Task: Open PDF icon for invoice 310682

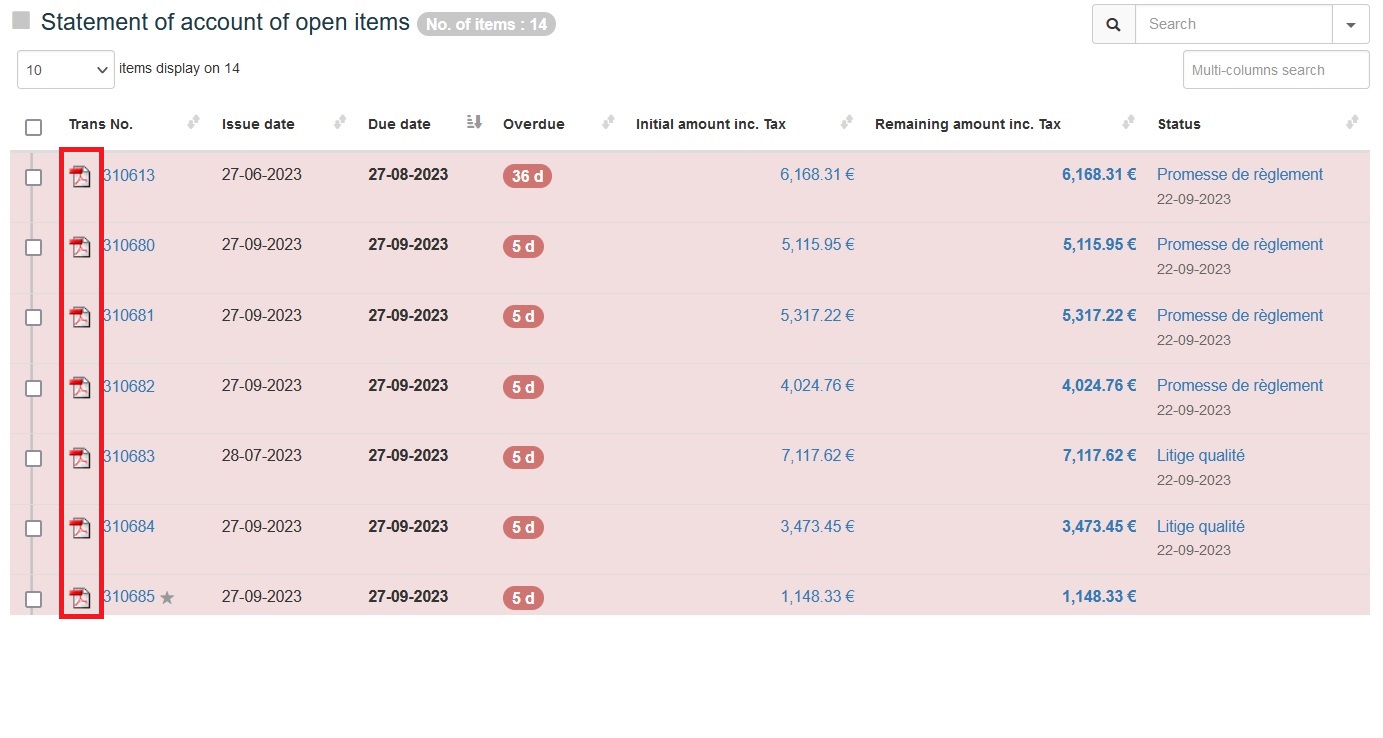Action: point(80,387)
